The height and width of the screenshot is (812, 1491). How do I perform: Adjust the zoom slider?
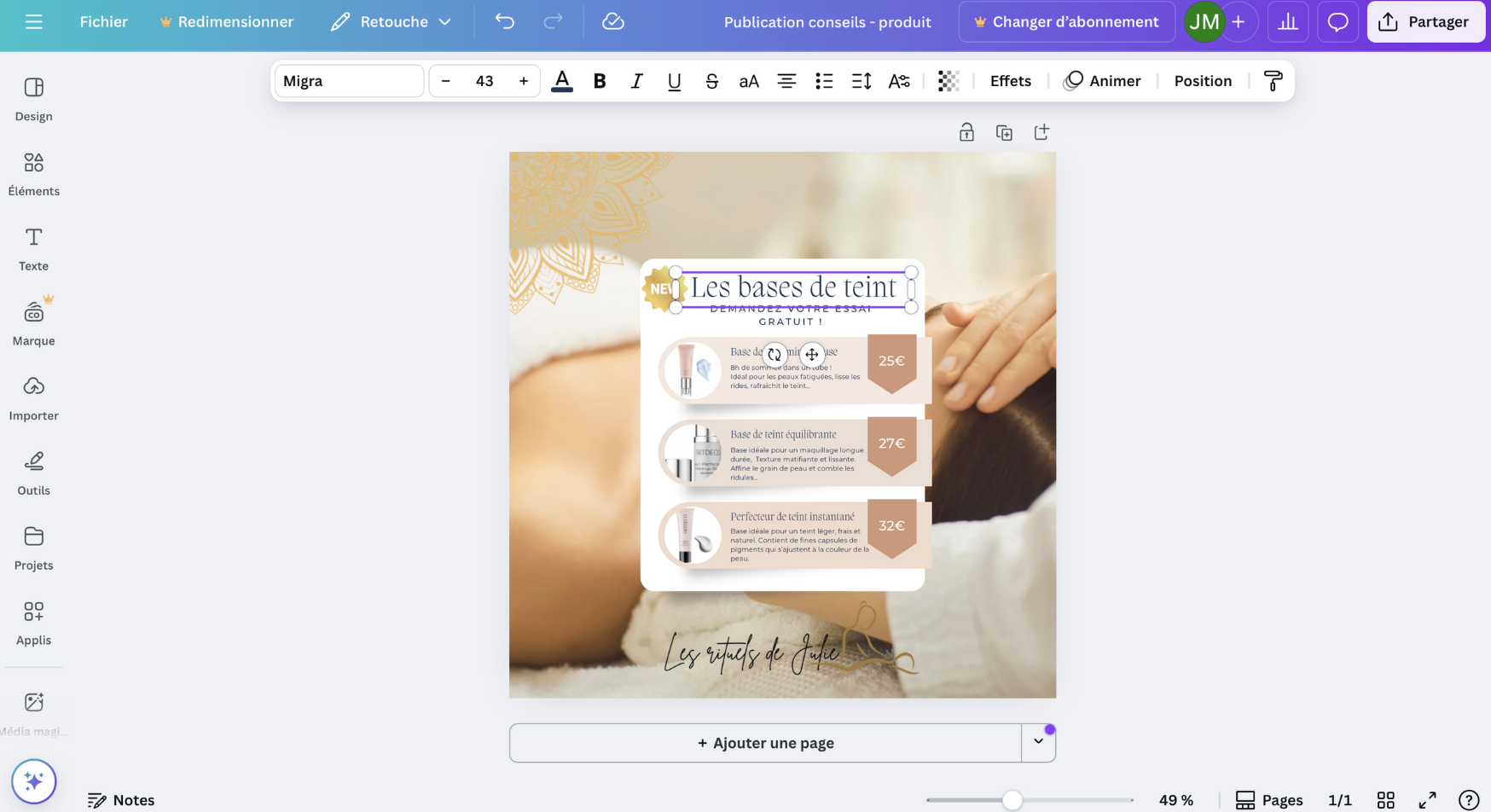click(1012, 800)
